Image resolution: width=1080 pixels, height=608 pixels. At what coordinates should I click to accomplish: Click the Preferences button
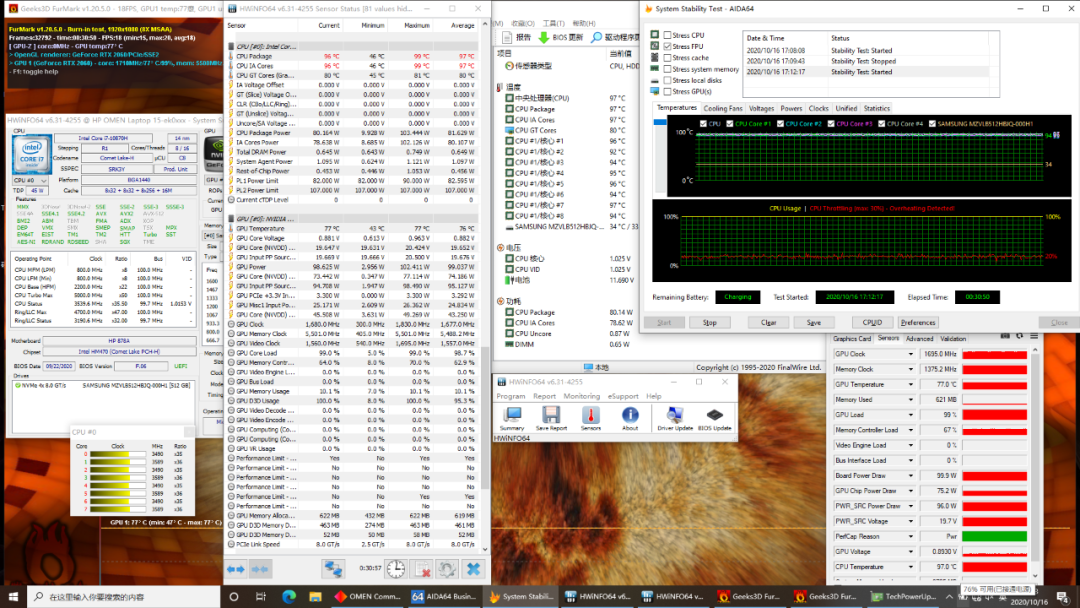point(917,323)
